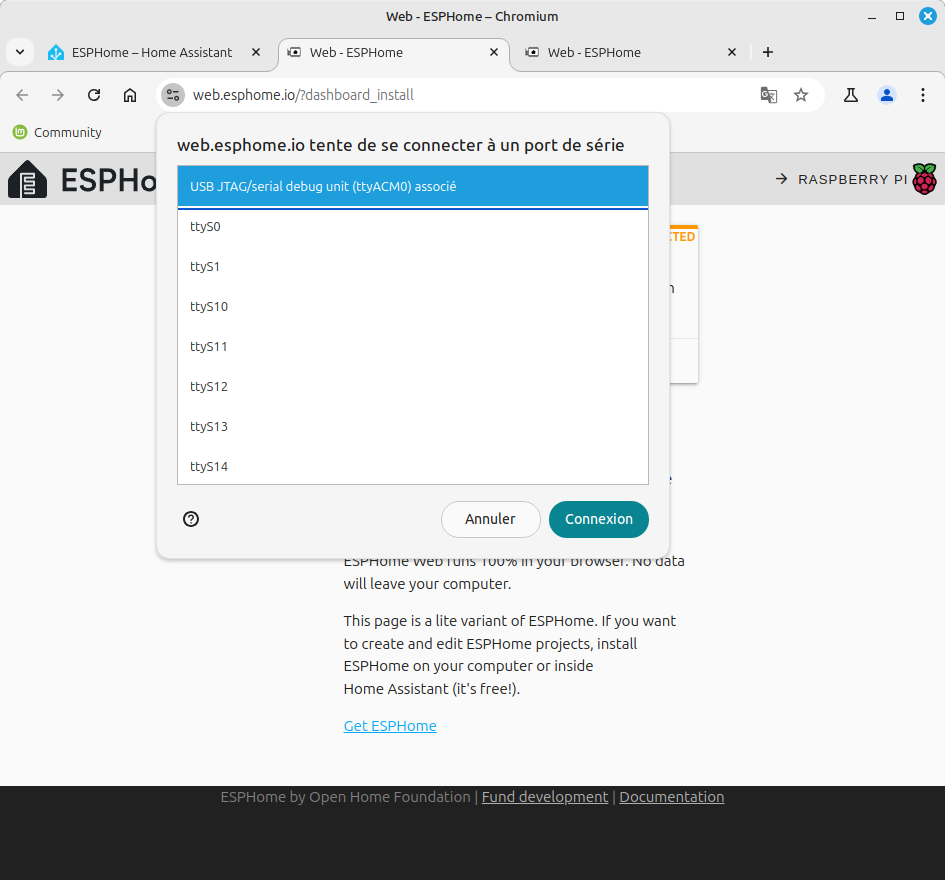
Task: Select the ttyS10 serial port
Action: point(413,307)
